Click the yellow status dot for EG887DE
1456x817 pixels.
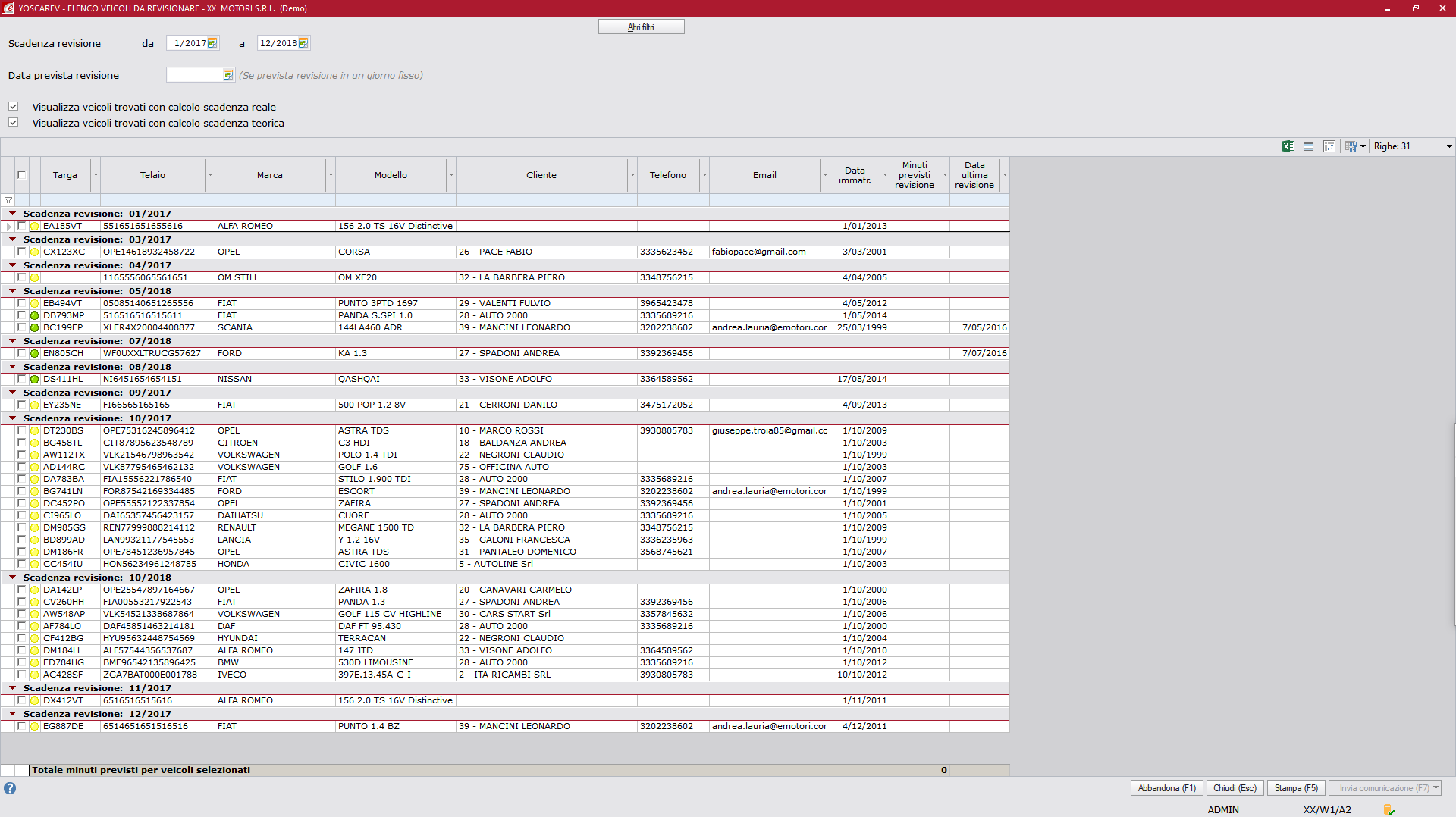pyautogui.click(x=35, y=726)
